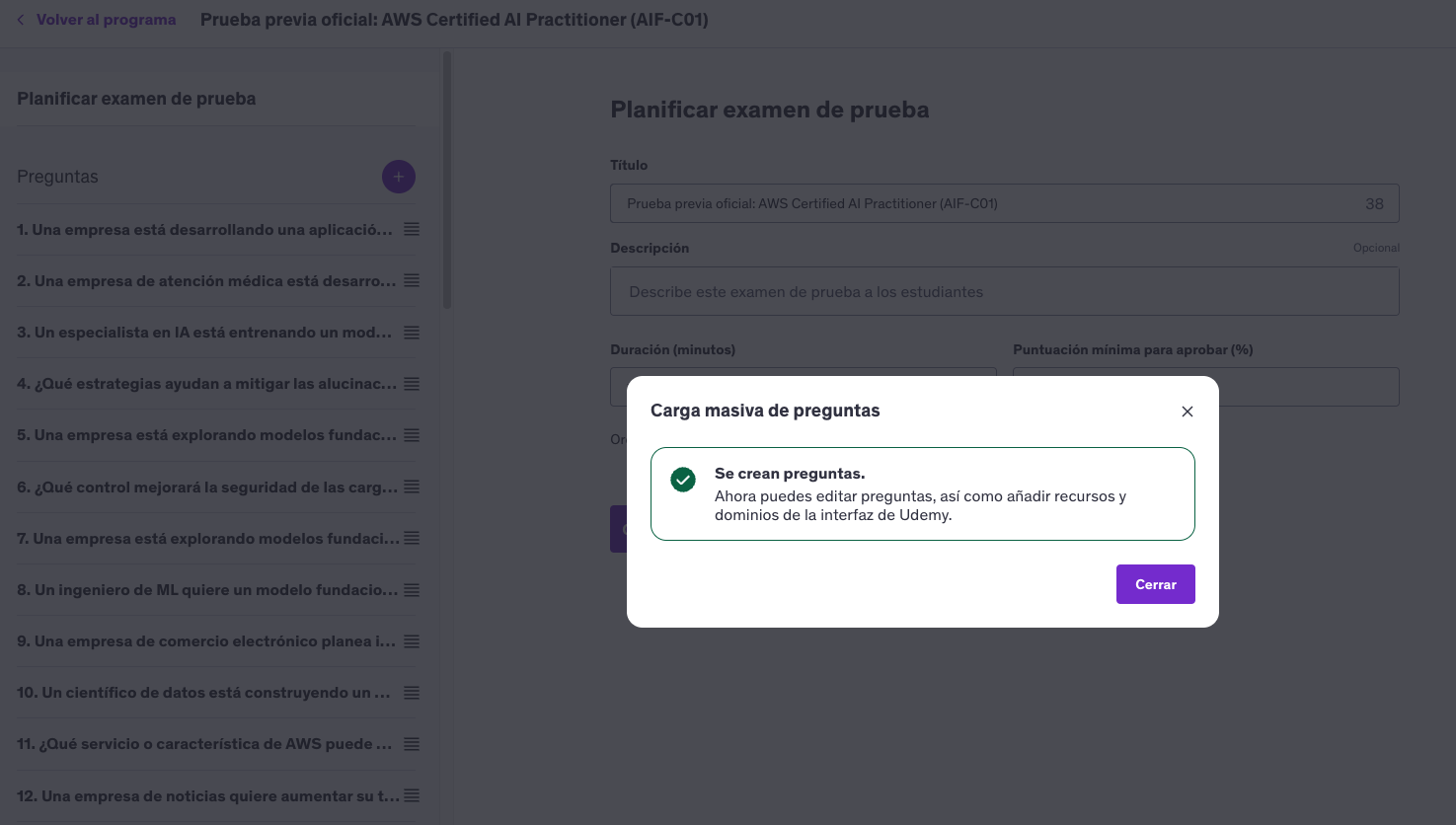Viewport: 1456px width, 825px height.
Task: Click the Volver al programa link
Action: tap(106, 20)
